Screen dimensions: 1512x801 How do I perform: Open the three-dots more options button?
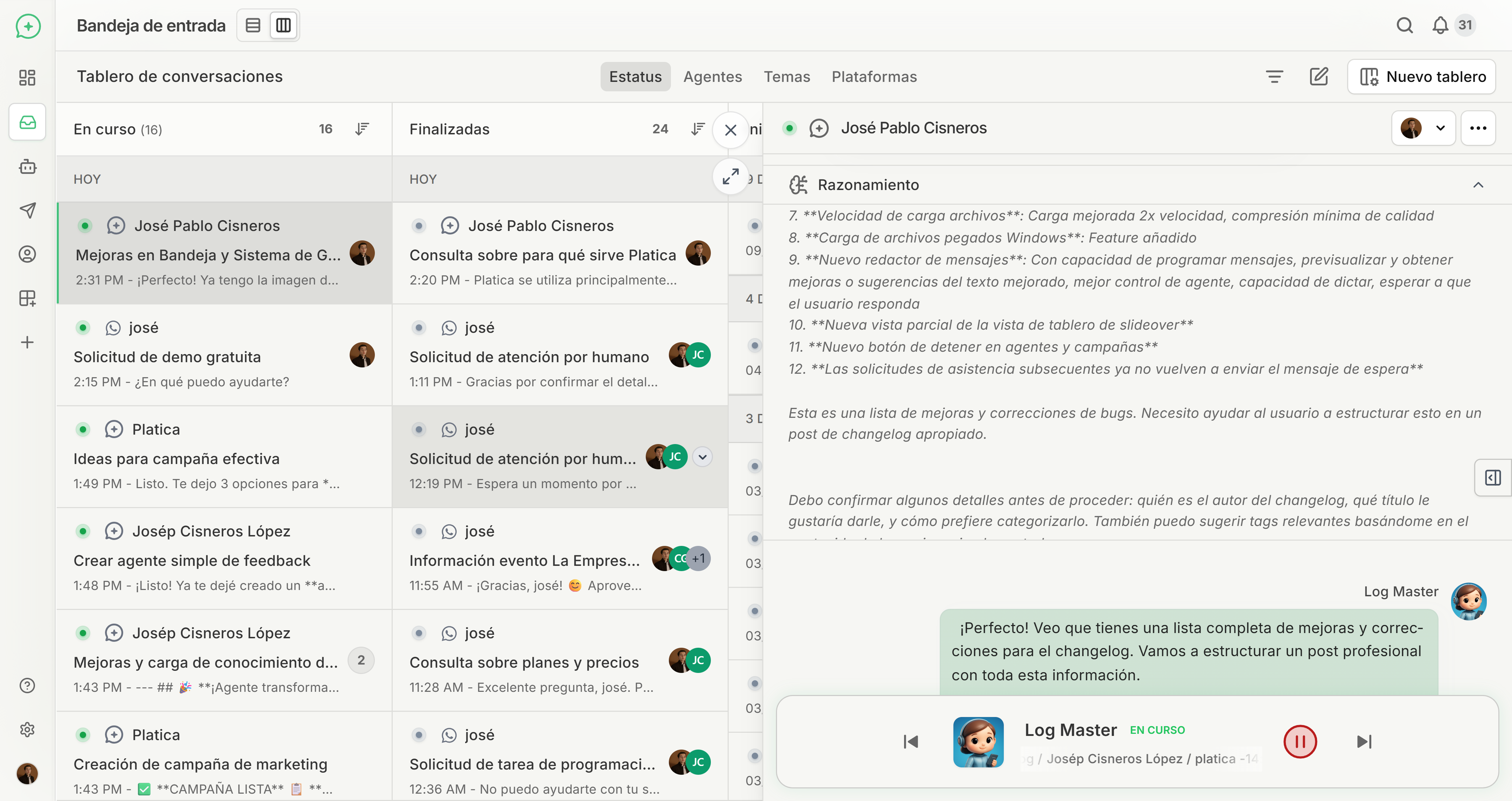point(1478,128)
